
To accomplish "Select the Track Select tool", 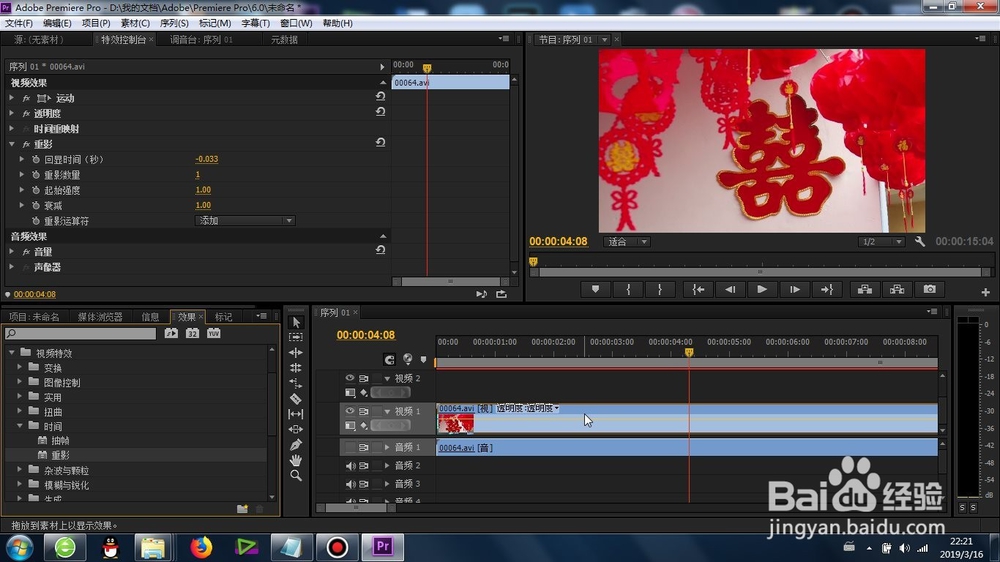I will [296, 337].
